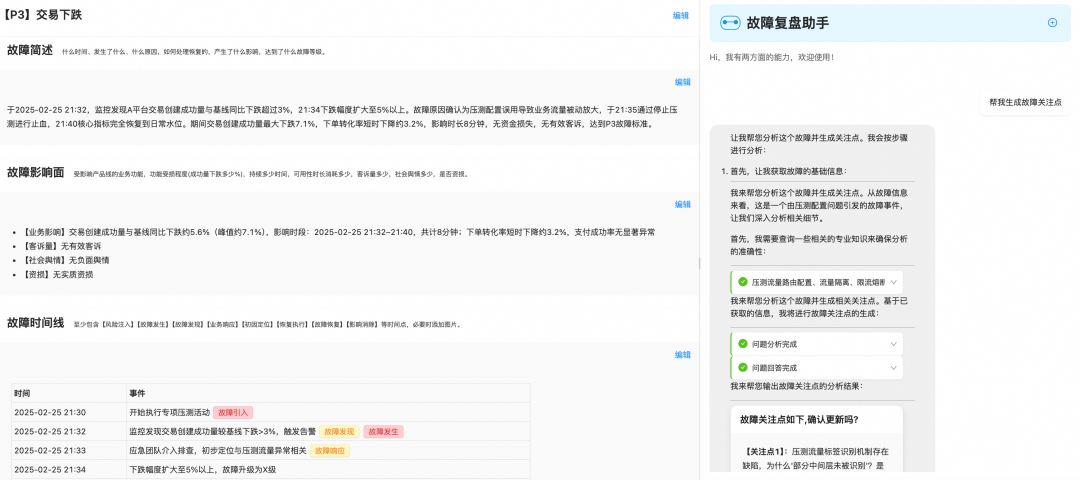Click the green check icon beside 问题回答完成
The image size is (1080, 480).
[x=742, y=368]
